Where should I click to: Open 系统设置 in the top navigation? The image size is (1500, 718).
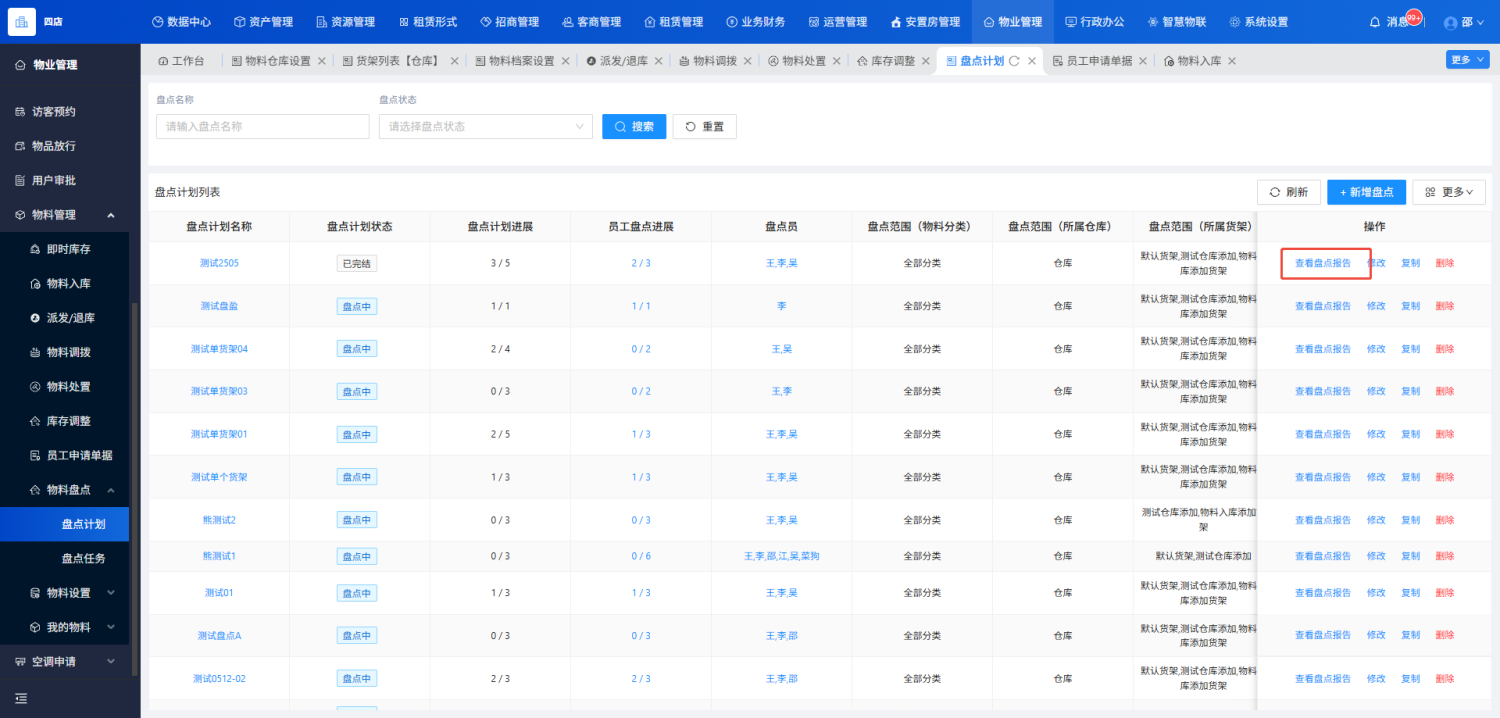click(1258, 22)
